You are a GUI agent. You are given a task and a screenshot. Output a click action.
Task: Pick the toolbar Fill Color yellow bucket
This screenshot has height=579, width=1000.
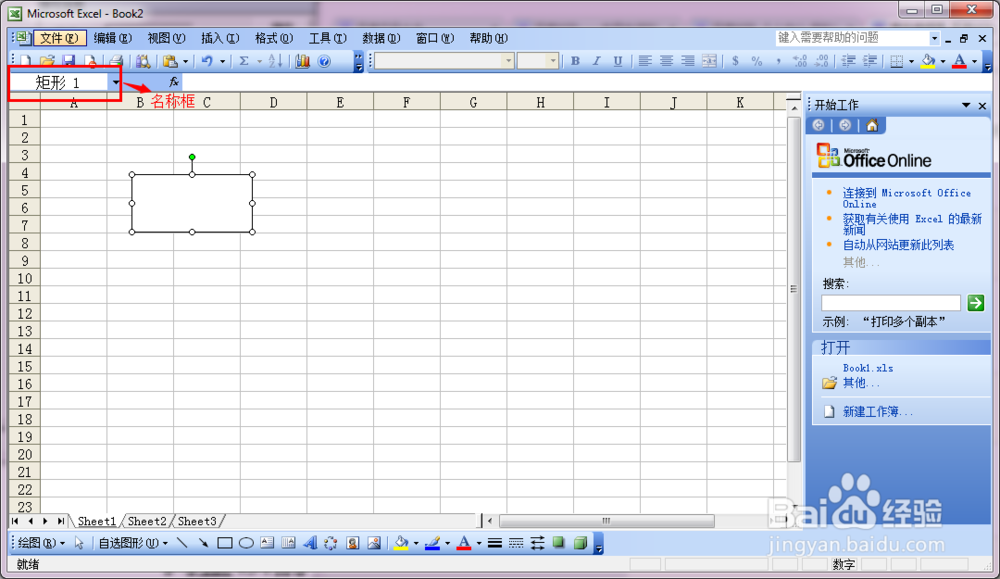928,61
